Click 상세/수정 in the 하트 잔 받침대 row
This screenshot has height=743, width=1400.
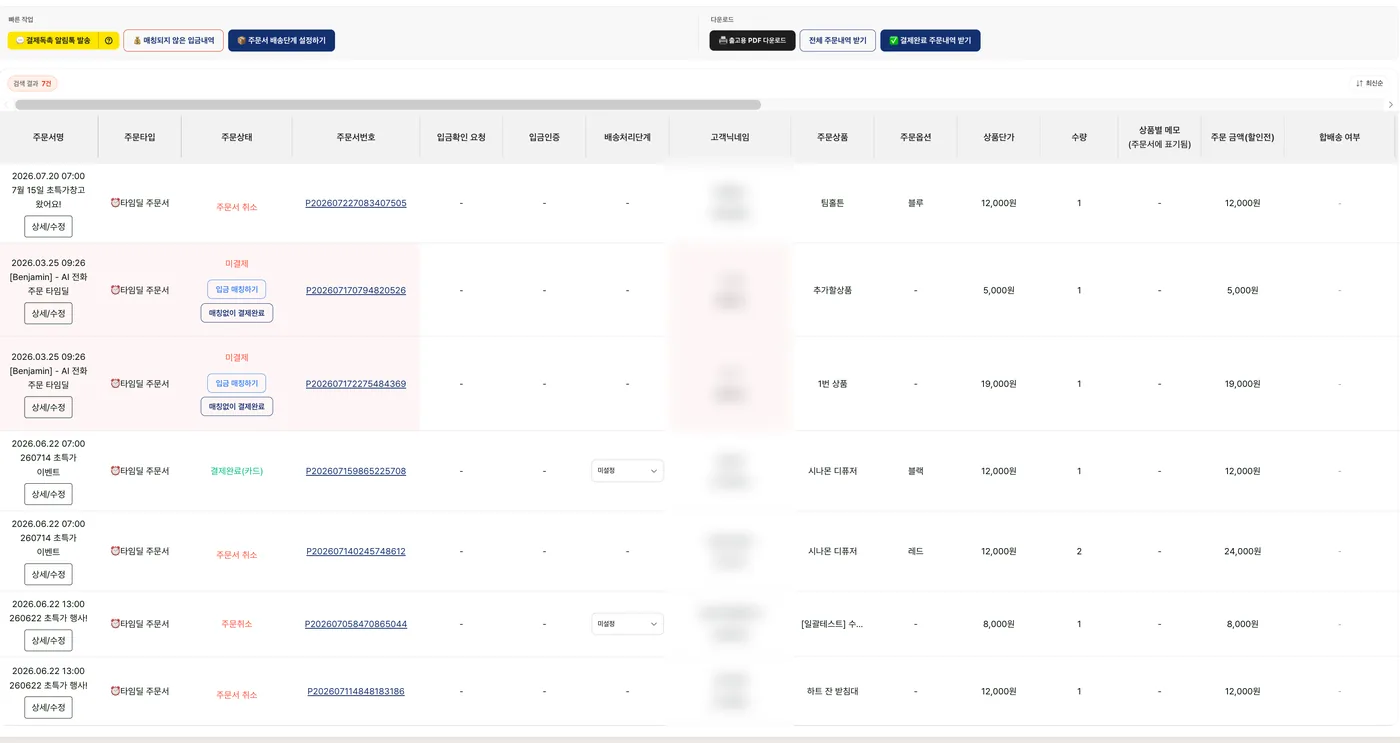(48, 707)
